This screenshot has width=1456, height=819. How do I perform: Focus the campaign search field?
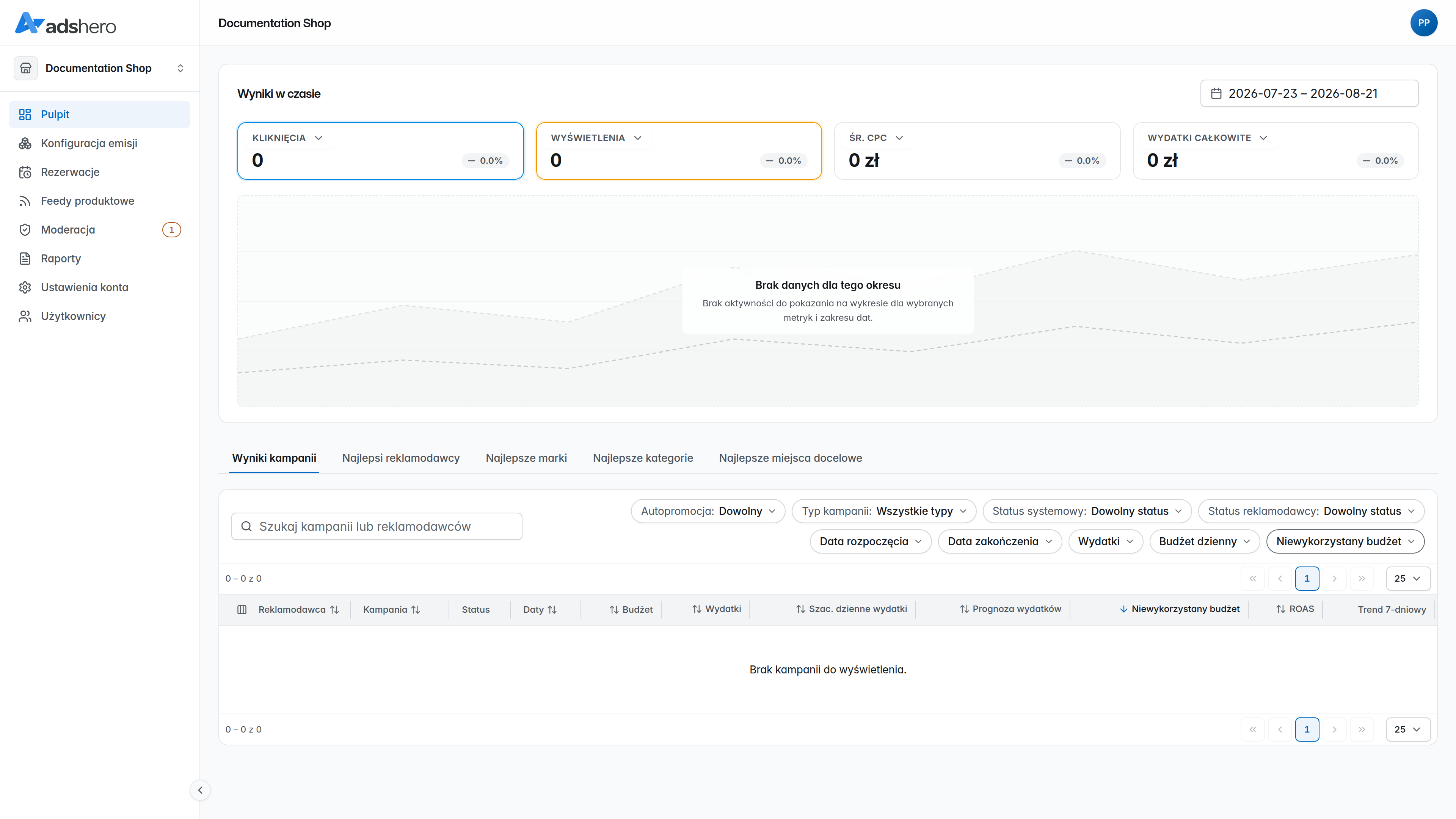pyautogui.click(x=377, y=526)
